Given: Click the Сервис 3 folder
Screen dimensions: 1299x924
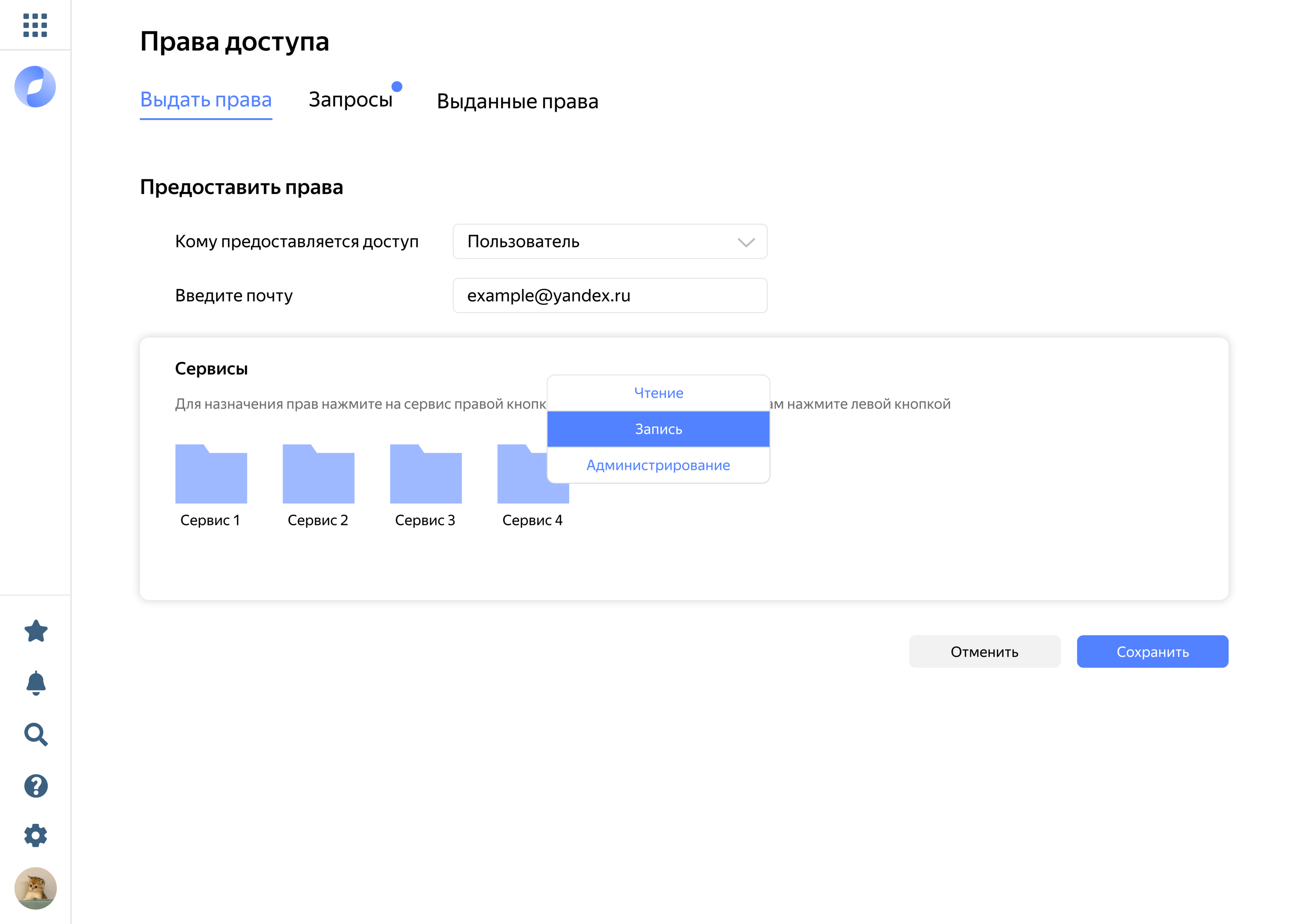Looking at the screenshot, I should [x=425, y=474].
